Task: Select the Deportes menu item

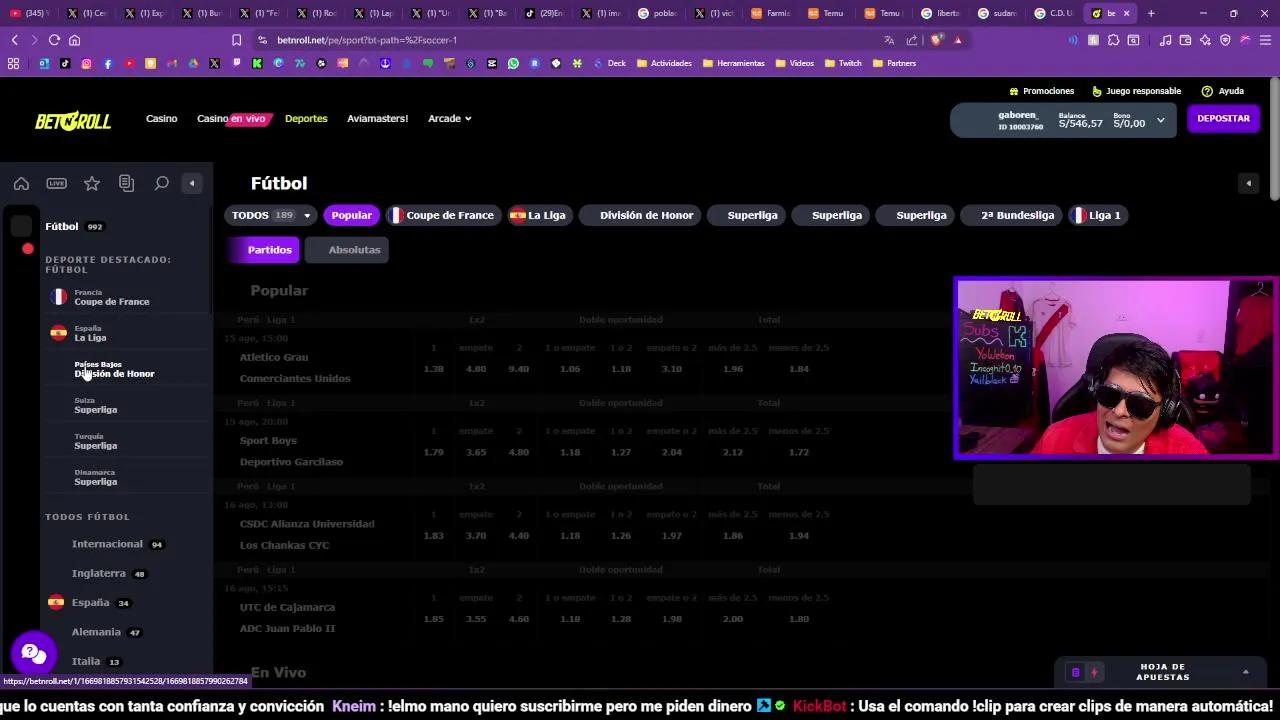Action: (x=306, y=119)
